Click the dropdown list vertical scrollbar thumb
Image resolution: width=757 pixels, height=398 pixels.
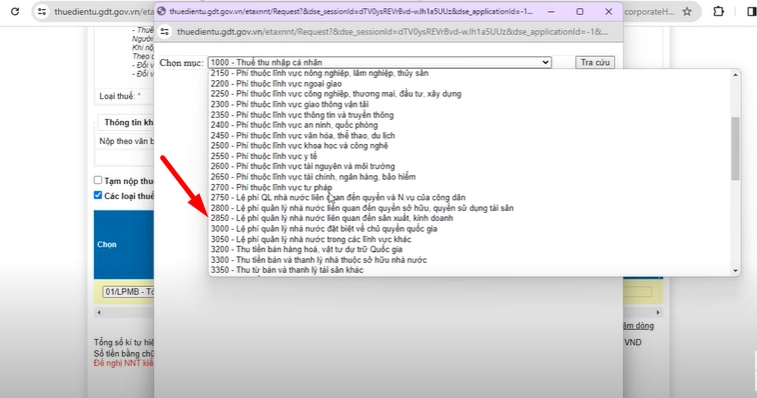tap(735, 149)
